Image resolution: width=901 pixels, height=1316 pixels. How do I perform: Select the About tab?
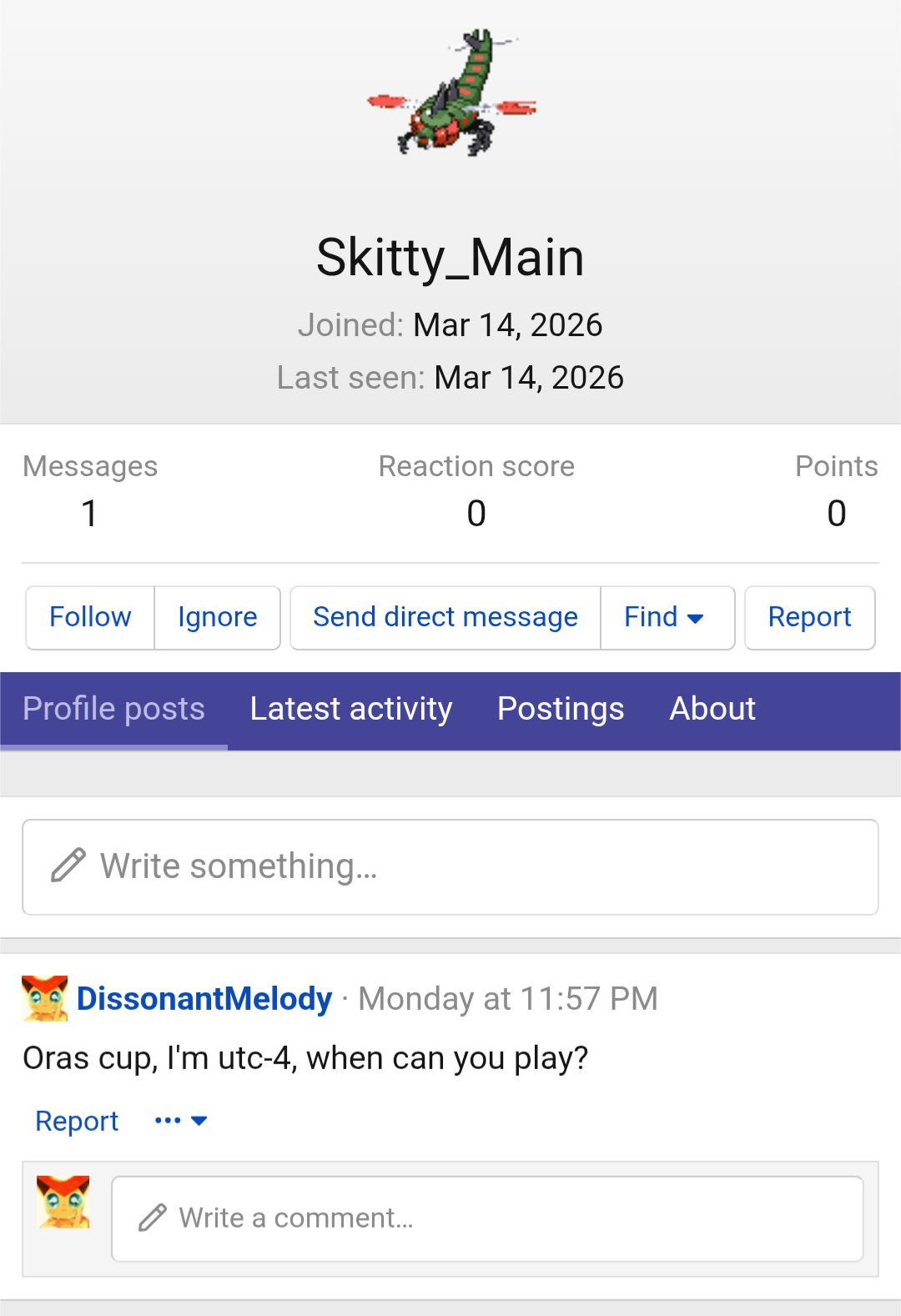coord(712,710)
